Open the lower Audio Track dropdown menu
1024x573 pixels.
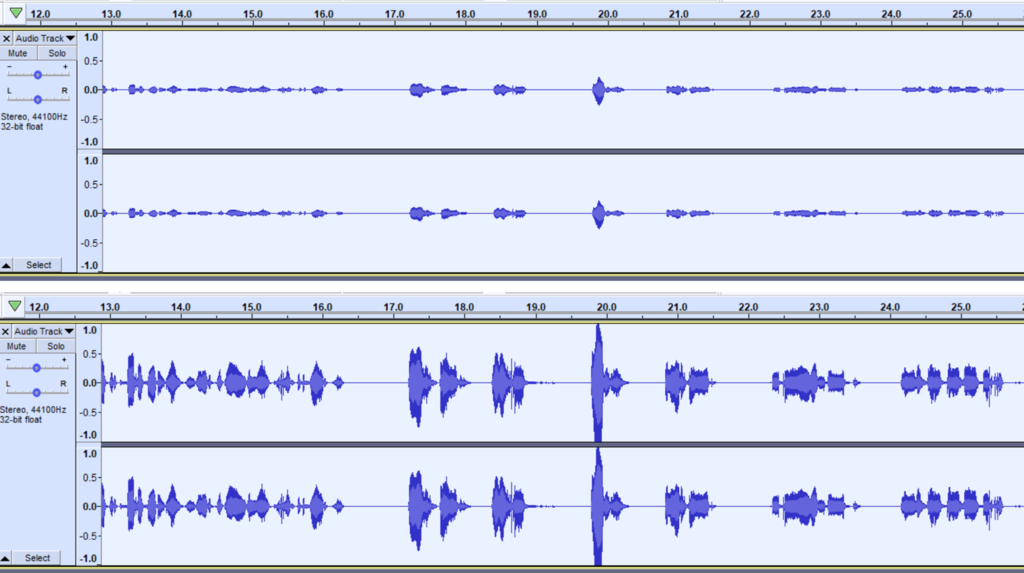tap(43, 331)
